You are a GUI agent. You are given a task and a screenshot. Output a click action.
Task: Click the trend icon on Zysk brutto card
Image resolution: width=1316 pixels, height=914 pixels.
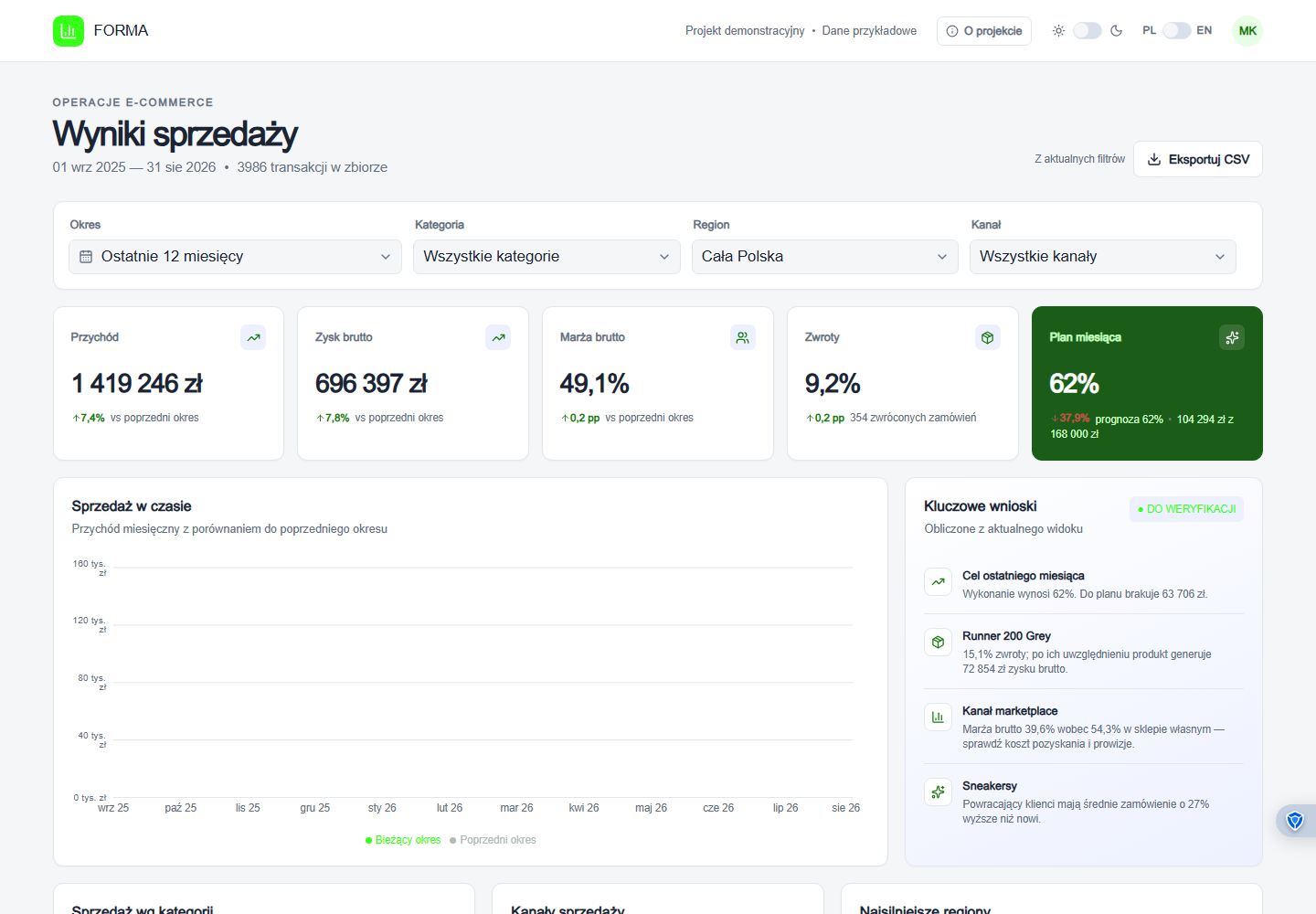point(498,337)
